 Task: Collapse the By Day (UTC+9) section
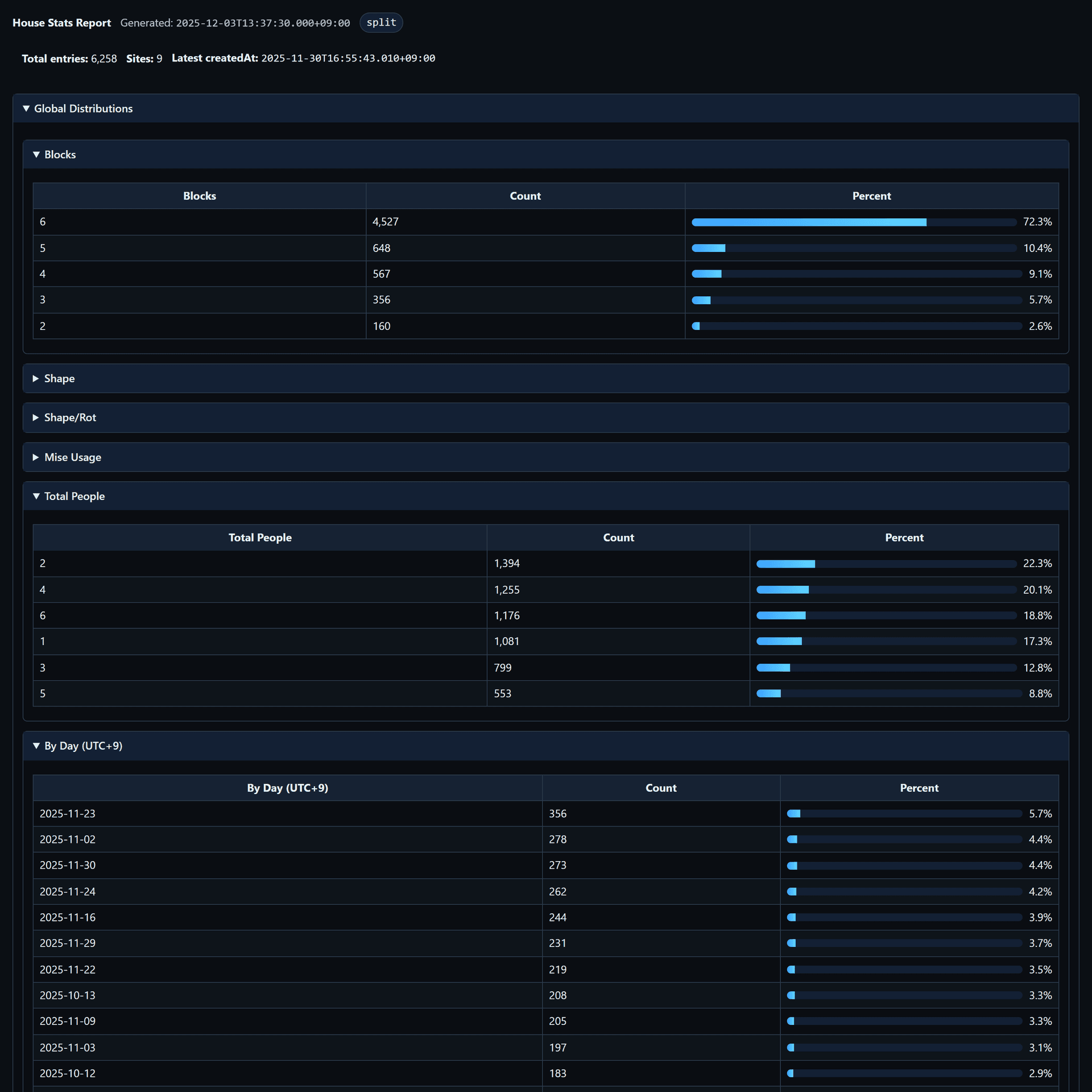pos(545,746)
